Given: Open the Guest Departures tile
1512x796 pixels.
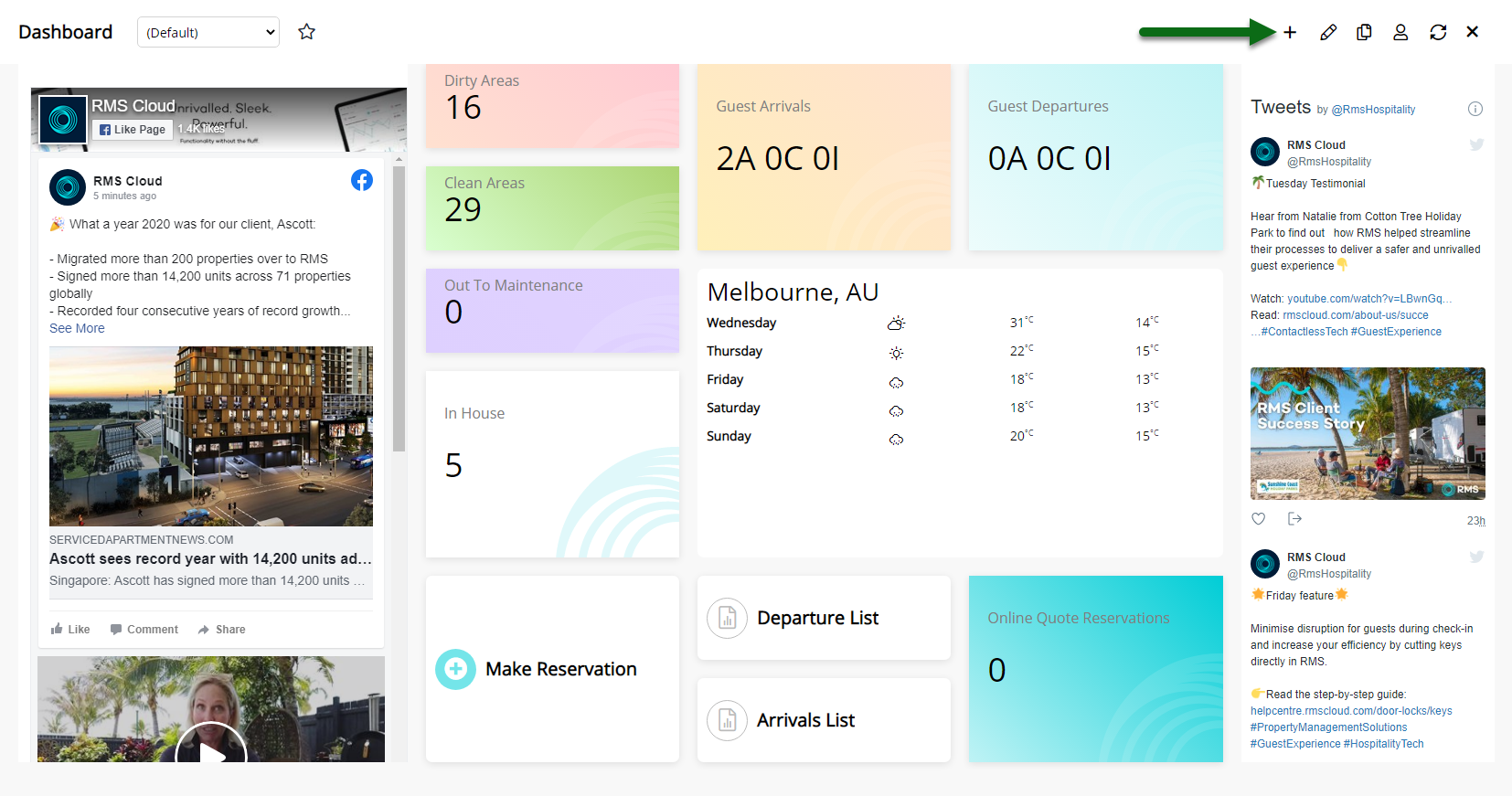Looking at the screenshot, I should pos(1095,157).
